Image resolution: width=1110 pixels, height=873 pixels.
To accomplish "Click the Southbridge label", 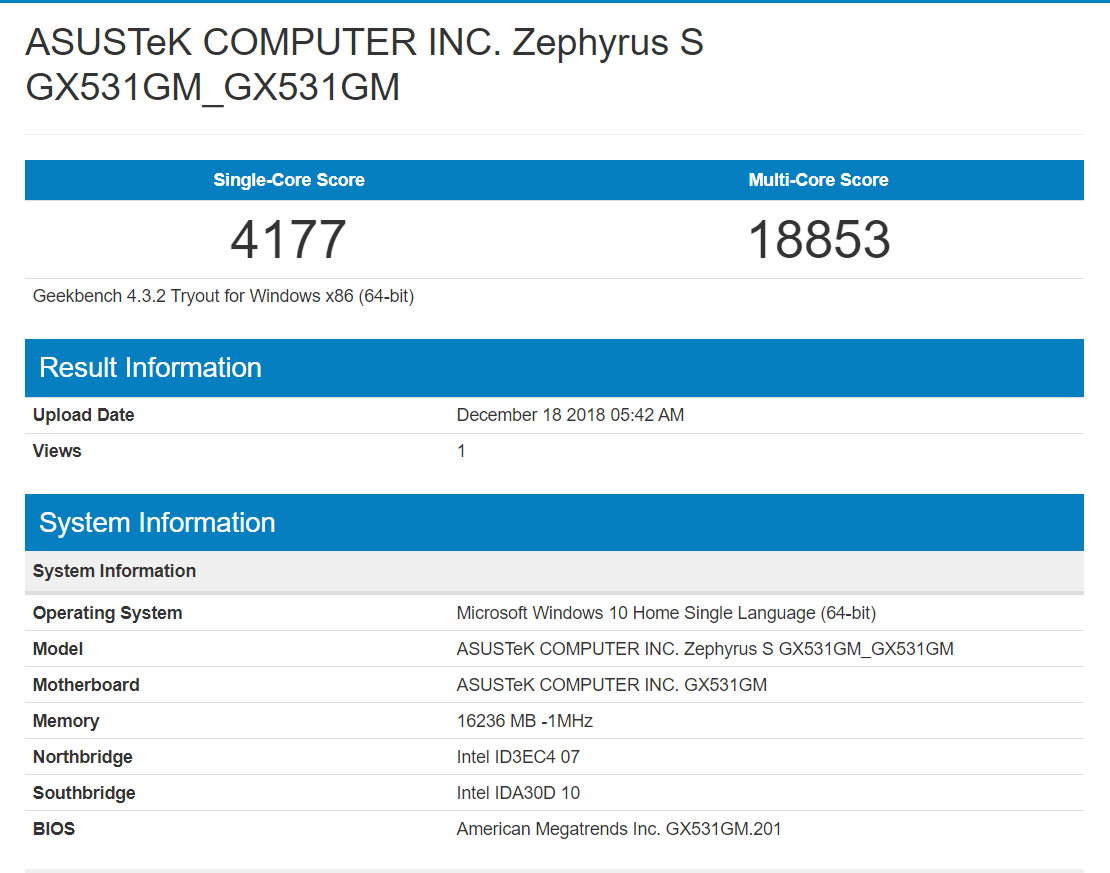I will point(84,794).
